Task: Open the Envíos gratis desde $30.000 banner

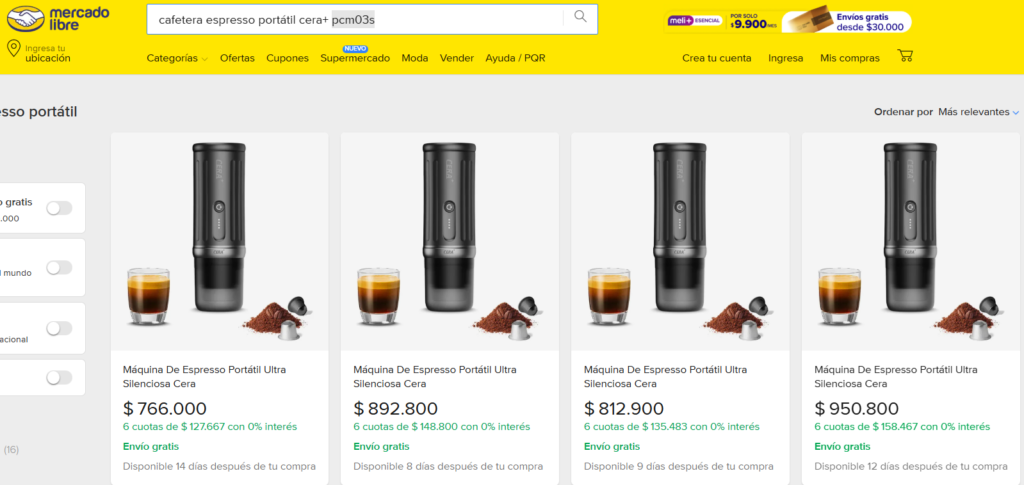Action: 846,21
